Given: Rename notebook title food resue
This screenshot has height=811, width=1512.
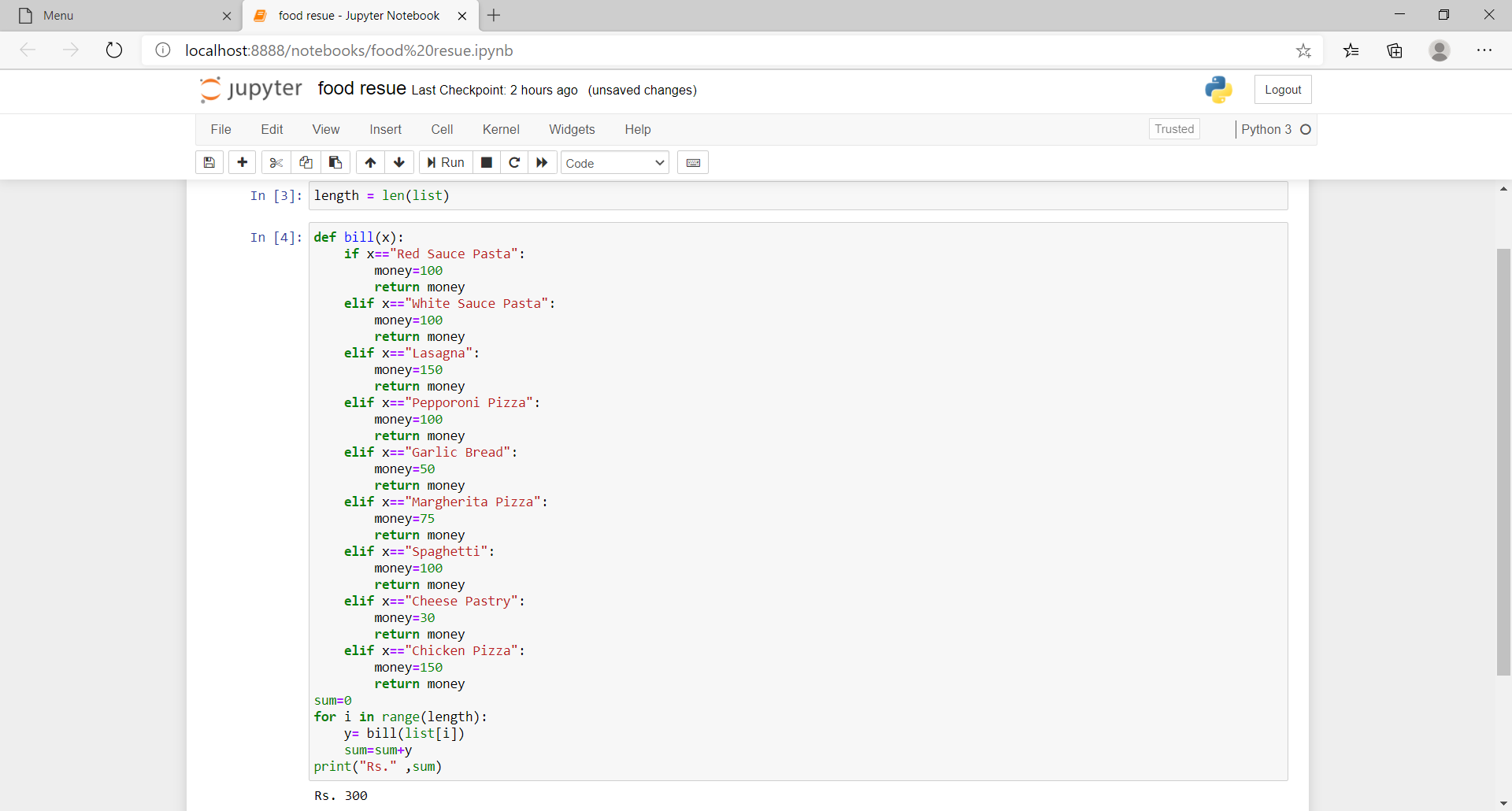Looking at the screenshot, I should [x=362, y=88].
